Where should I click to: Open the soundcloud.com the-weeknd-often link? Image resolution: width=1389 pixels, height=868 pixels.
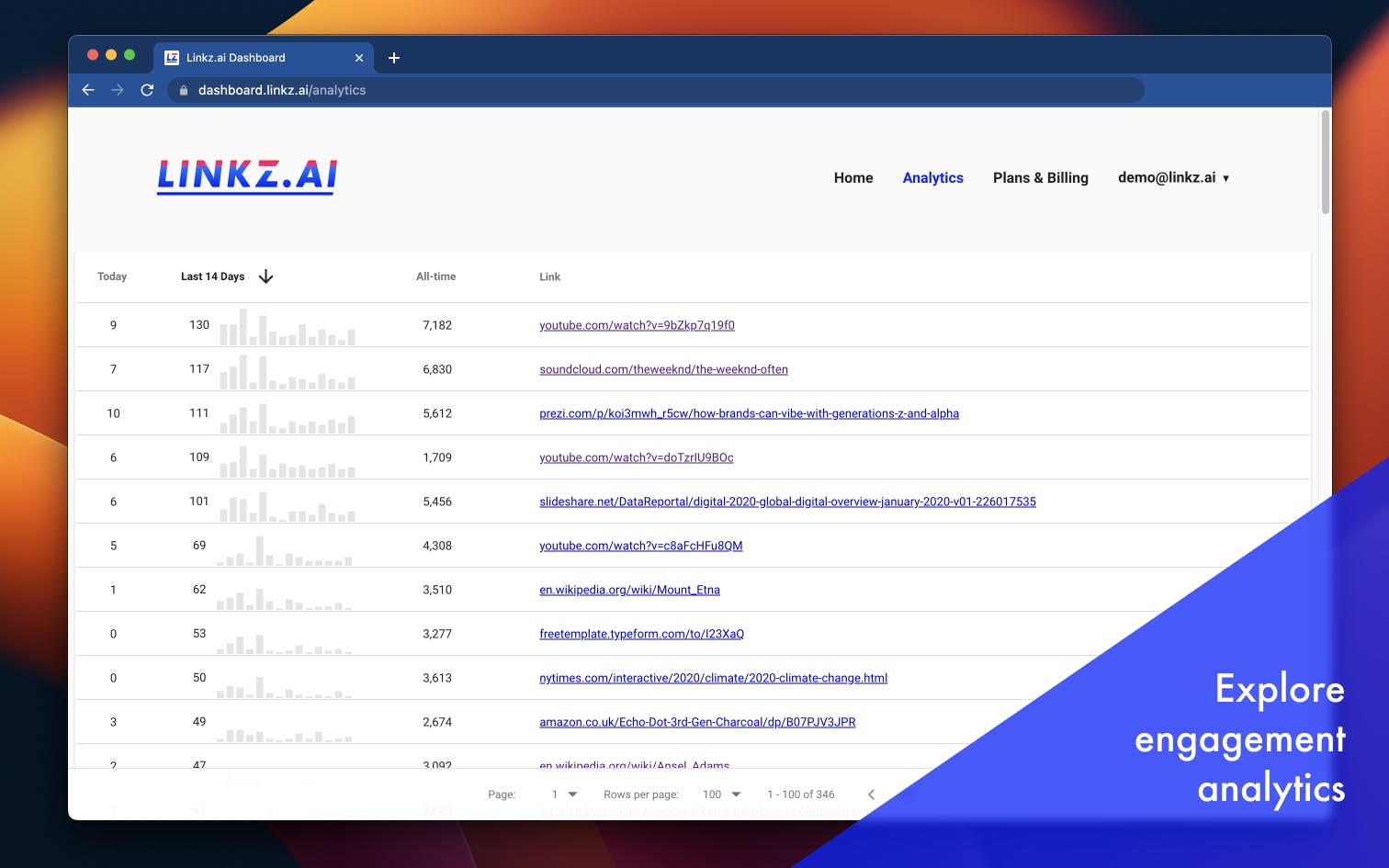[x=663, y=369]
